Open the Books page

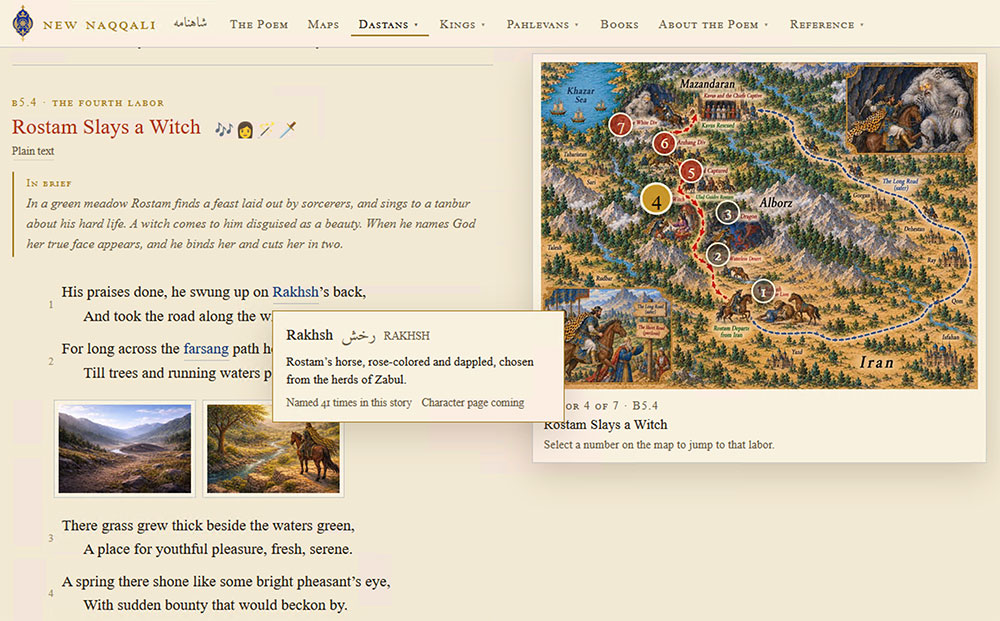619,24
